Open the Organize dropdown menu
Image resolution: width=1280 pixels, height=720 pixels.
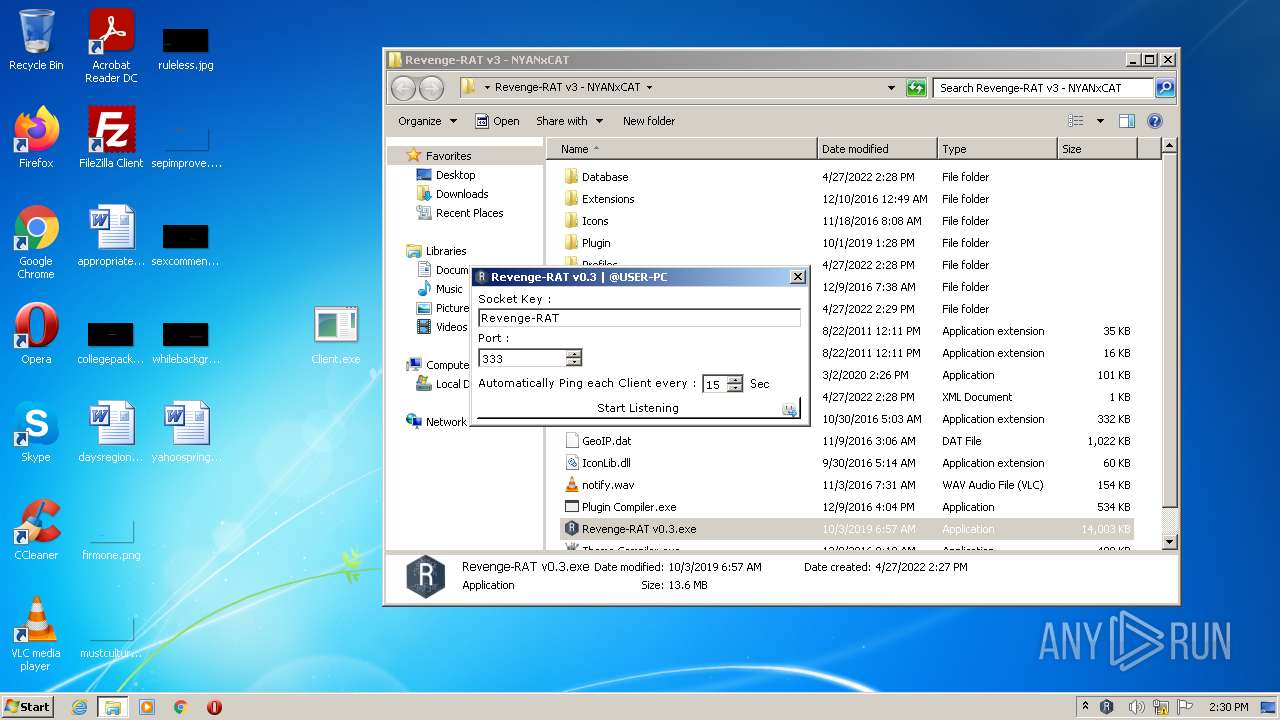(x=427, y=121)
